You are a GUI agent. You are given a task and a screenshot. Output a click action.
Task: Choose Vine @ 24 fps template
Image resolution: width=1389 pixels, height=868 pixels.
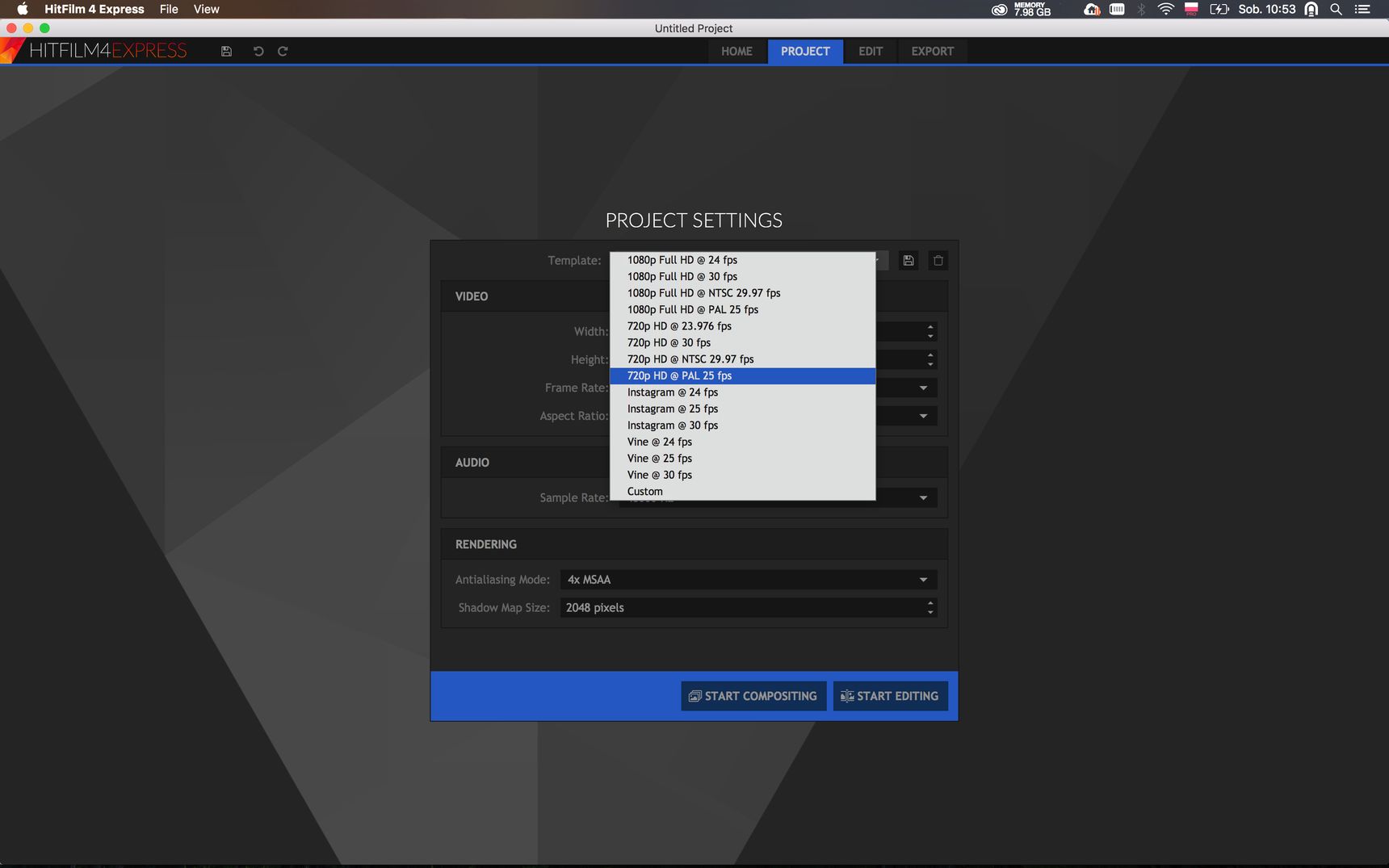point(742,442)
